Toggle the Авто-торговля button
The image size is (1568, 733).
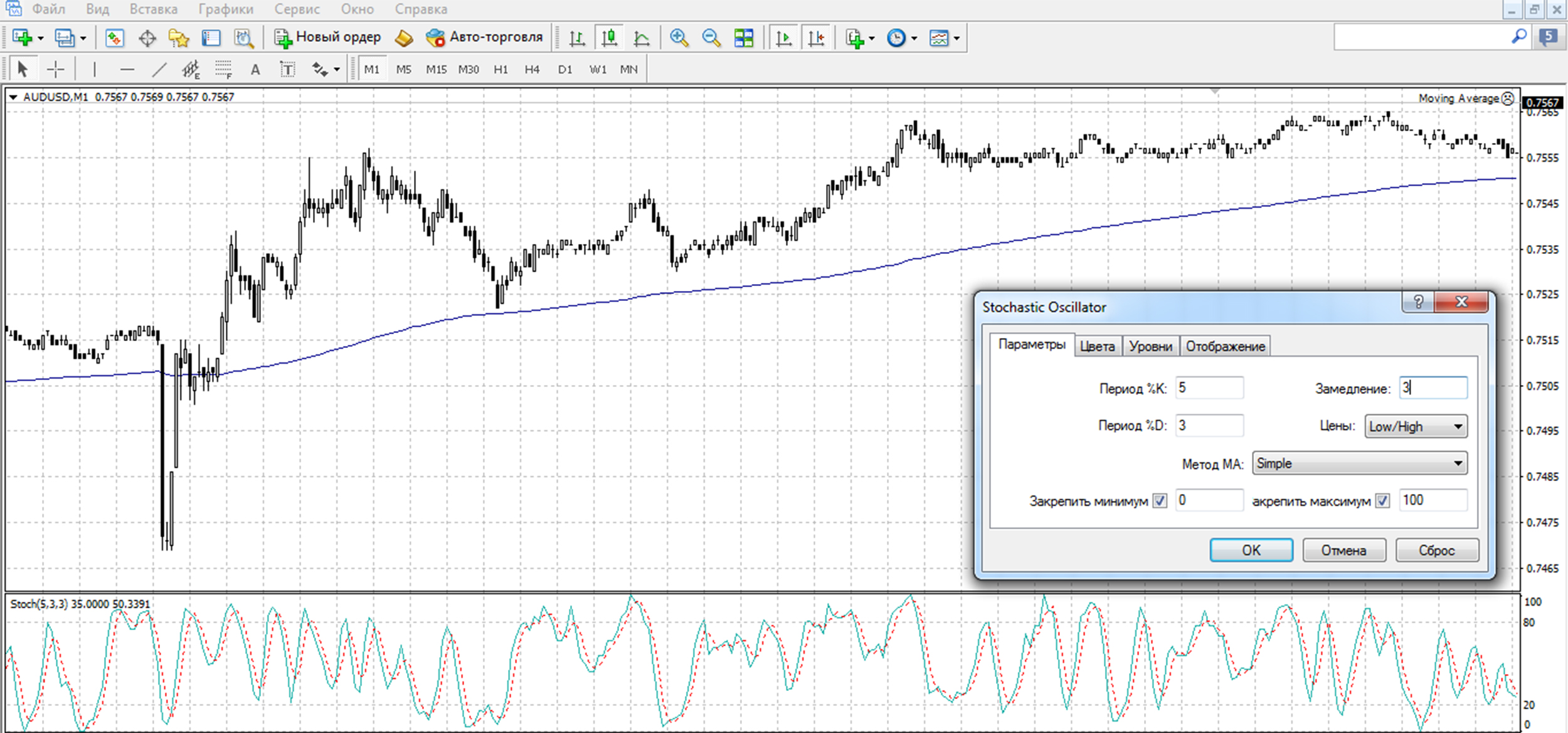pyautogui.click(x=484, y=38)
